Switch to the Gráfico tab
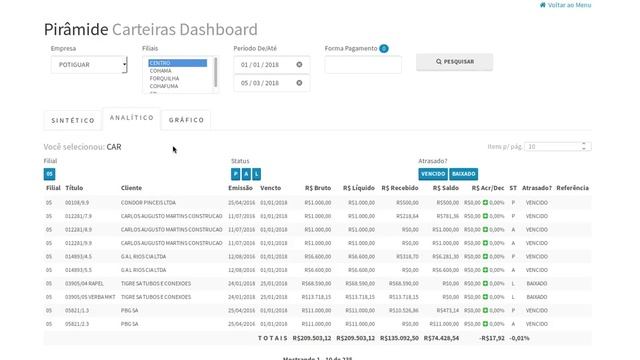This screenshot has width=640, height=360. pos(187,120)
